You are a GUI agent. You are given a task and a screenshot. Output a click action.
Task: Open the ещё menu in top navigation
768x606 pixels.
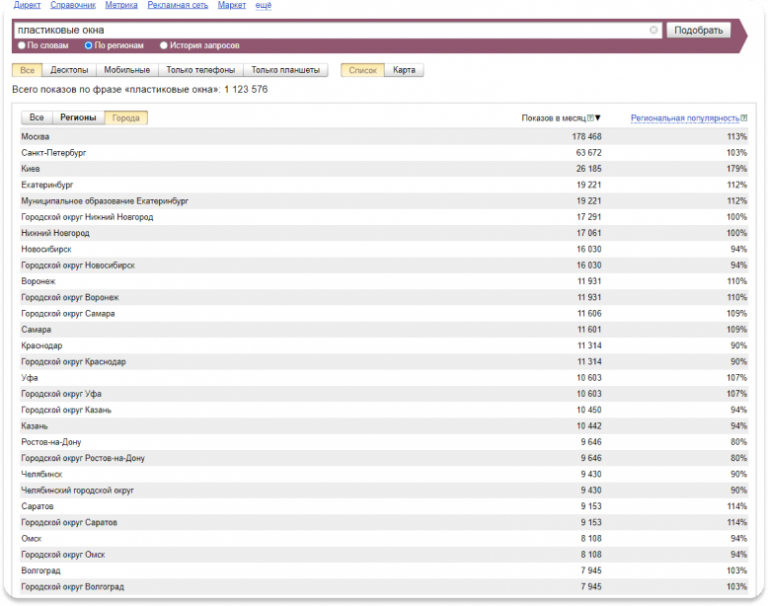(x=263, y=5)
